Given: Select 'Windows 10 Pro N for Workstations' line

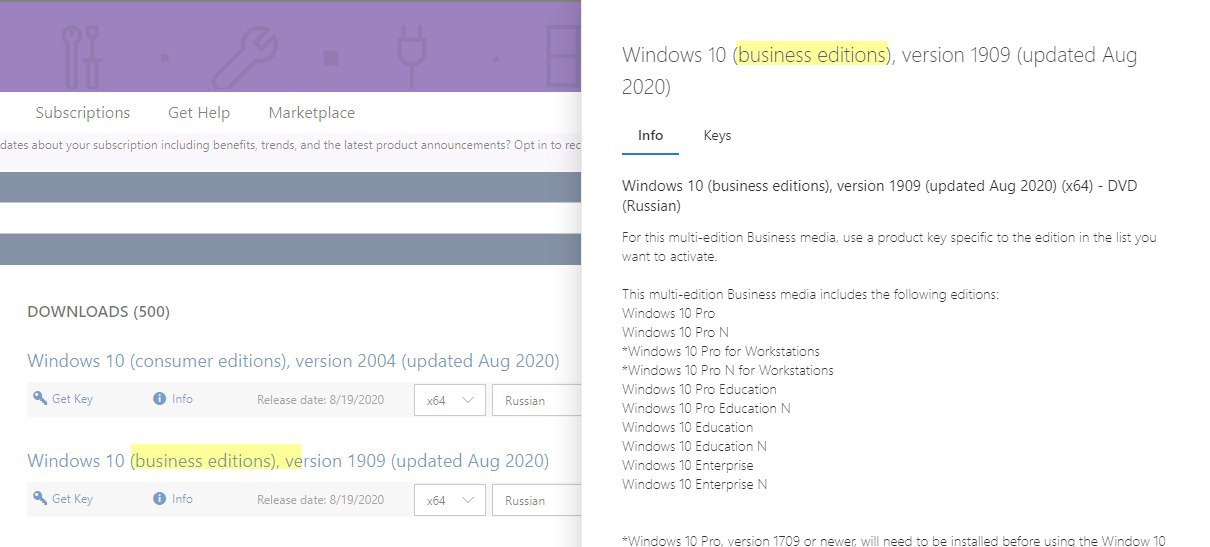Looking at the screenshot, I should point(728,370).
